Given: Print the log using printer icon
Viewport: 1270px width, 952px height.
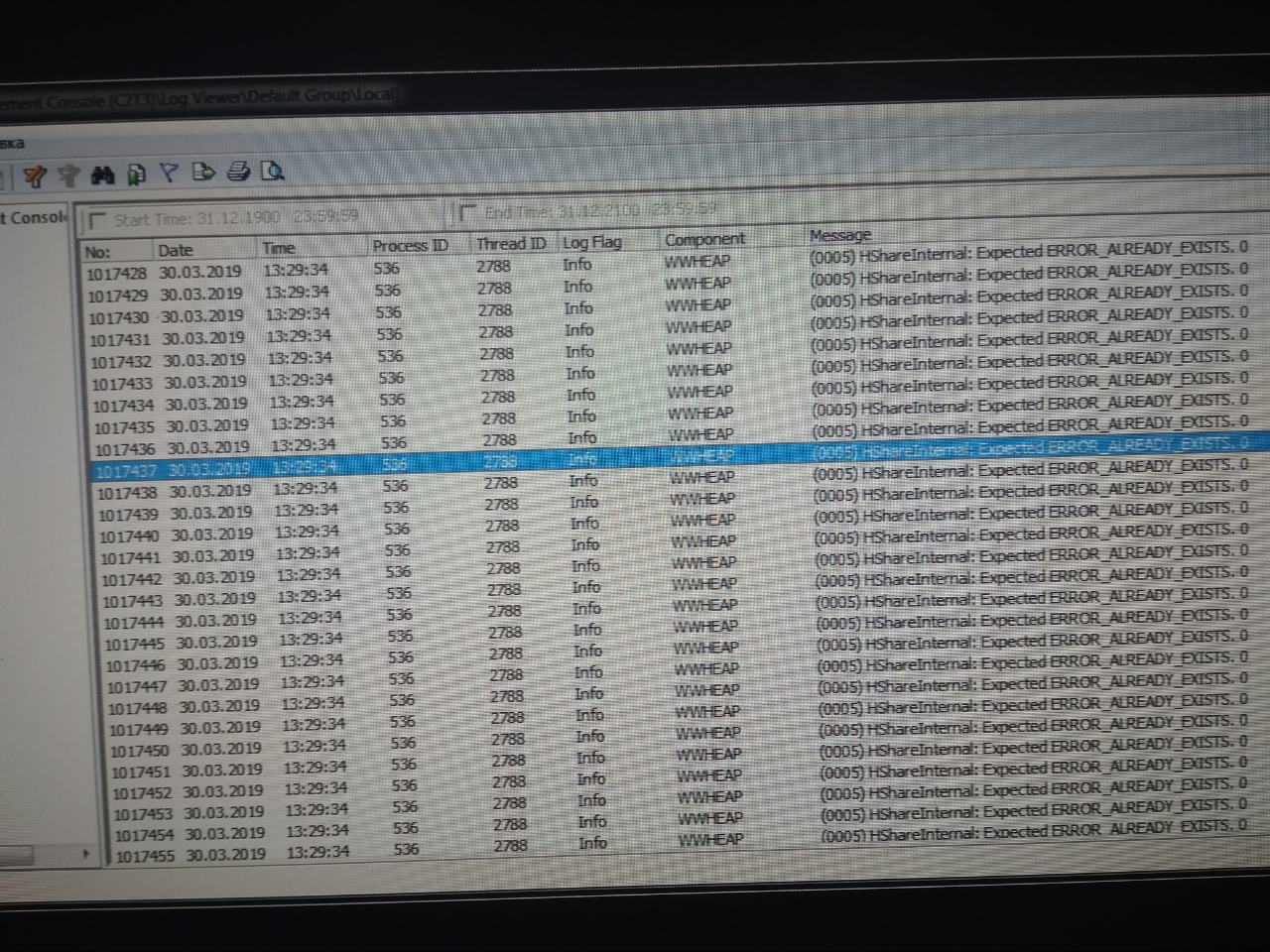Looking at the screenshot, I should pyautogui.click(x=238, y=173).
